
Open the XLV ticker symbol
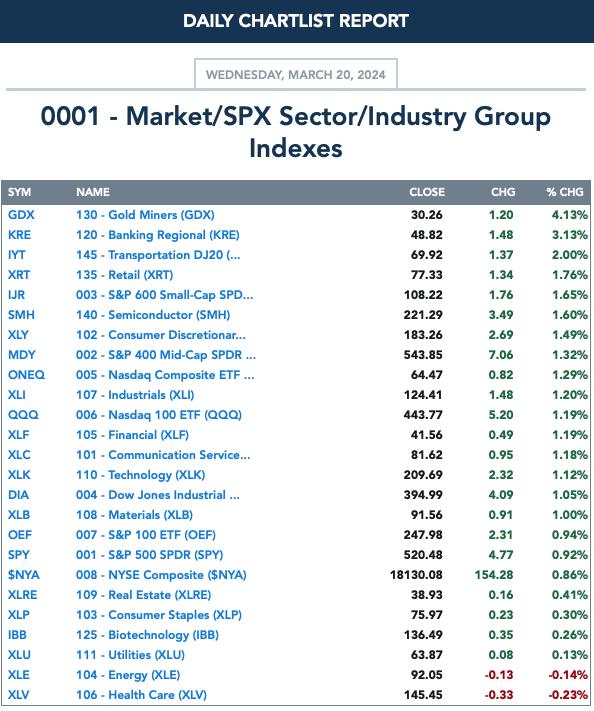18,695
